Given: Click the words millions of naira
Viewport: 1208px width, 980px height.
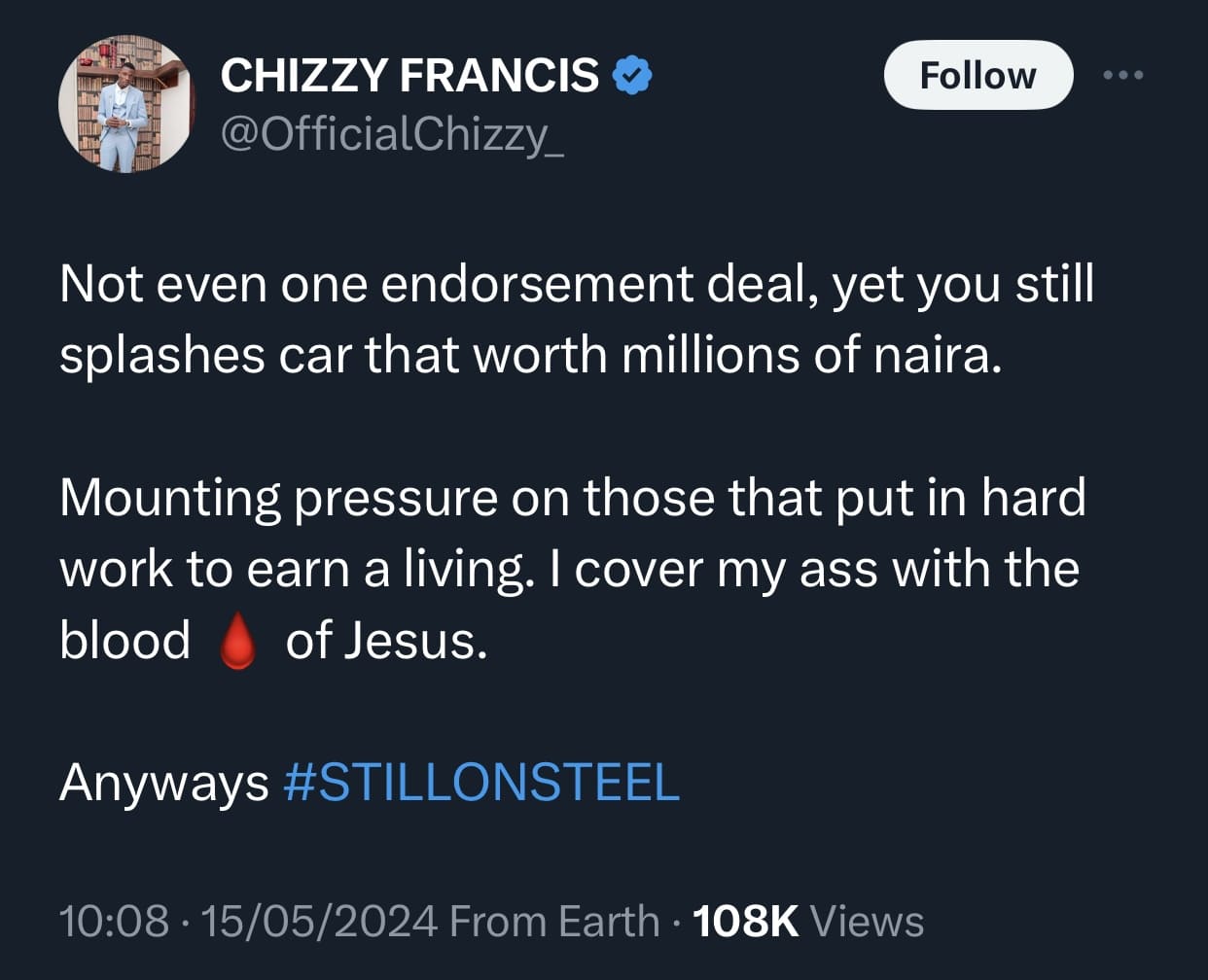Looking at the screenshot, I should [x=810, y=355].
